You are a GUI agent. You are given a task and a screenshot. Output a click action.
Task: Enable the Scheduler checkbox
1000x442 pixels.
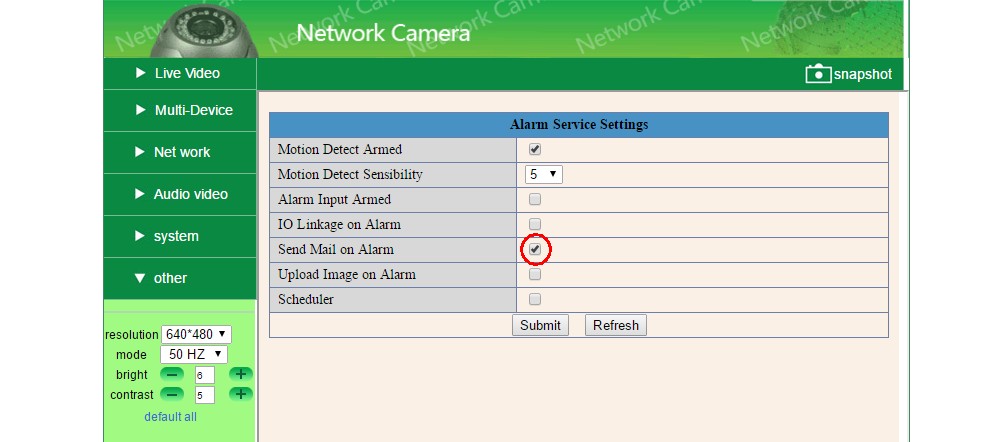click(535, 299)
